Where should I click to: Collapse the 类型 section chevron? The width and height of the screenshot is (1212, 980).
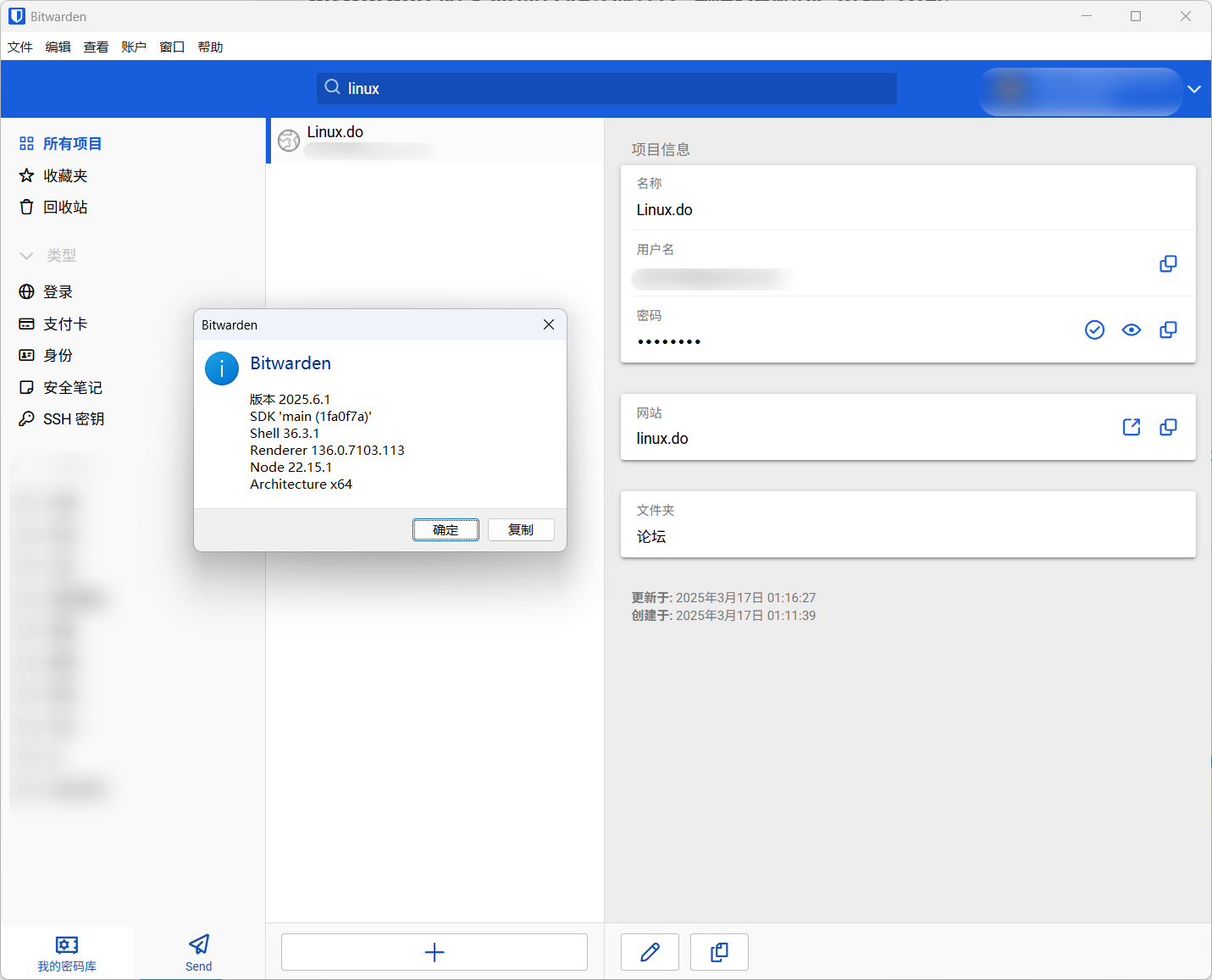pyautogui.click(x=26, y=255)
